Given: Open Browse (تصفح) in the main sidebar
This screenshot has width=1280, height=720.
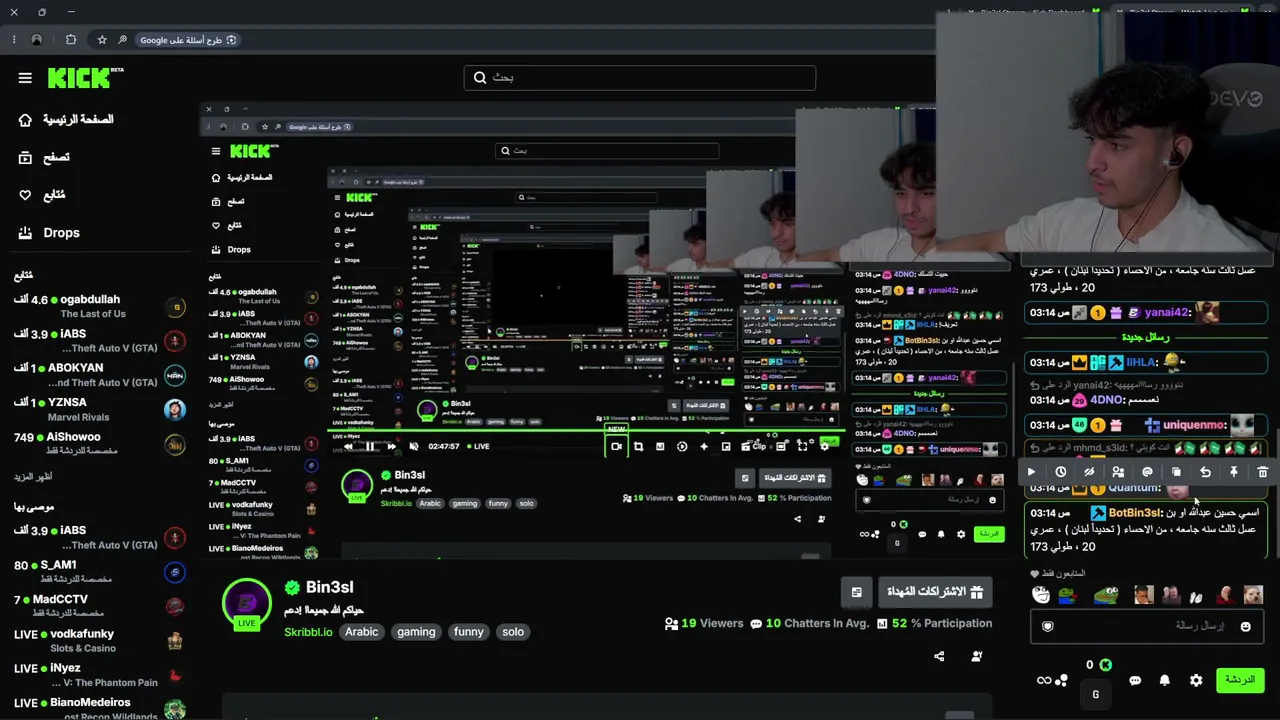Looking at the screenshot, I should pyautogui.click(x=44, y=158).
